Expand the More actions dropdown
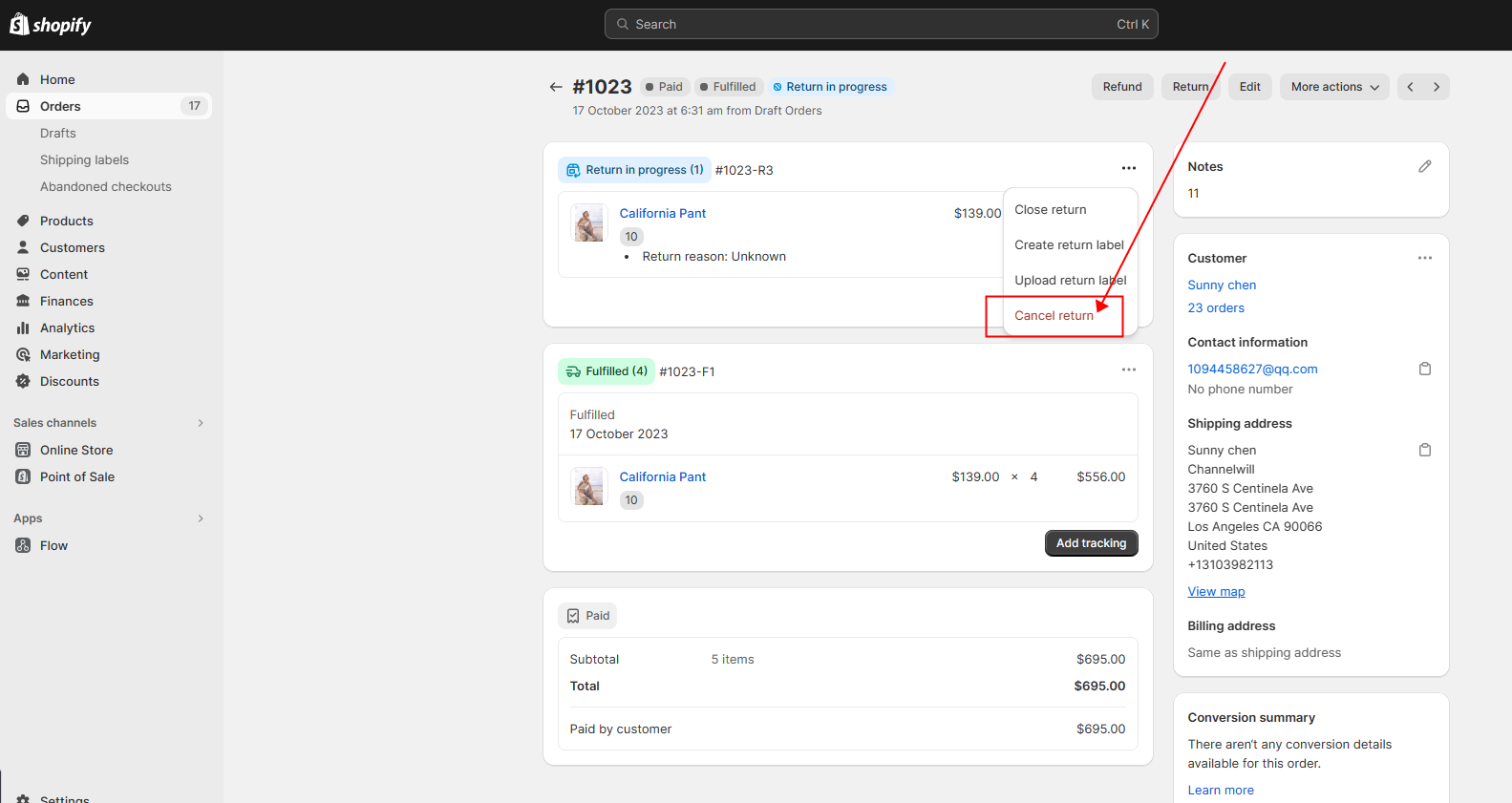This screenshot has width=1512, height=803. (1334, 87)
